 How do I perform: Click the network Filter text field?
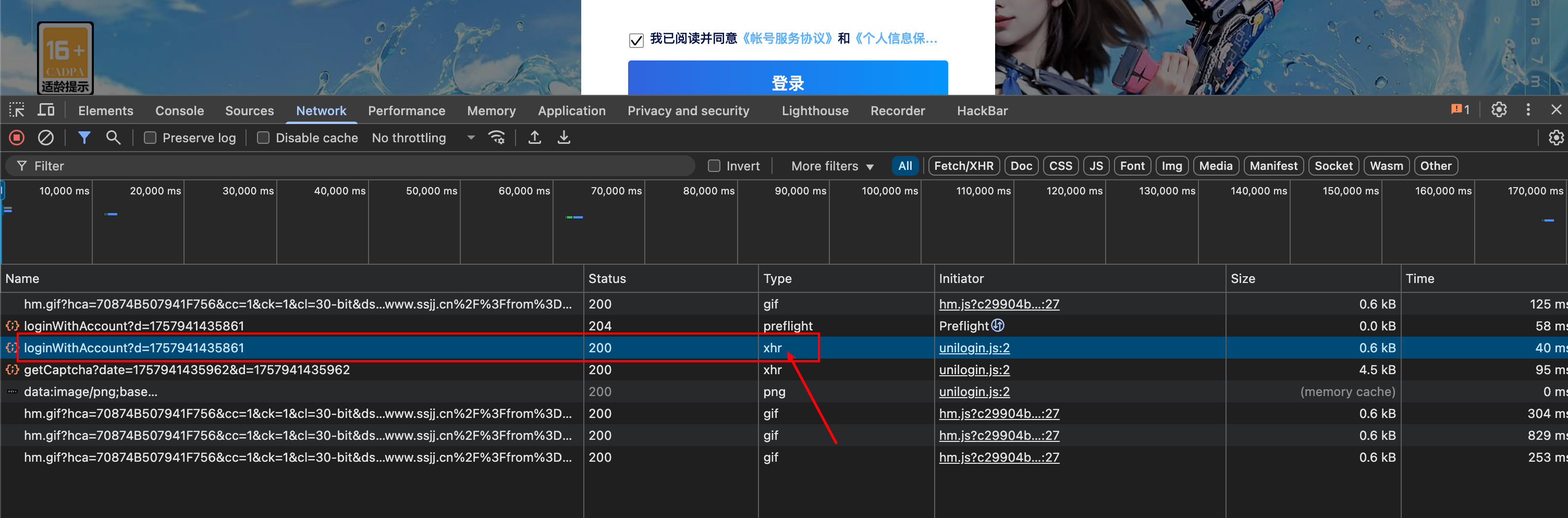(x=350, y=166)
